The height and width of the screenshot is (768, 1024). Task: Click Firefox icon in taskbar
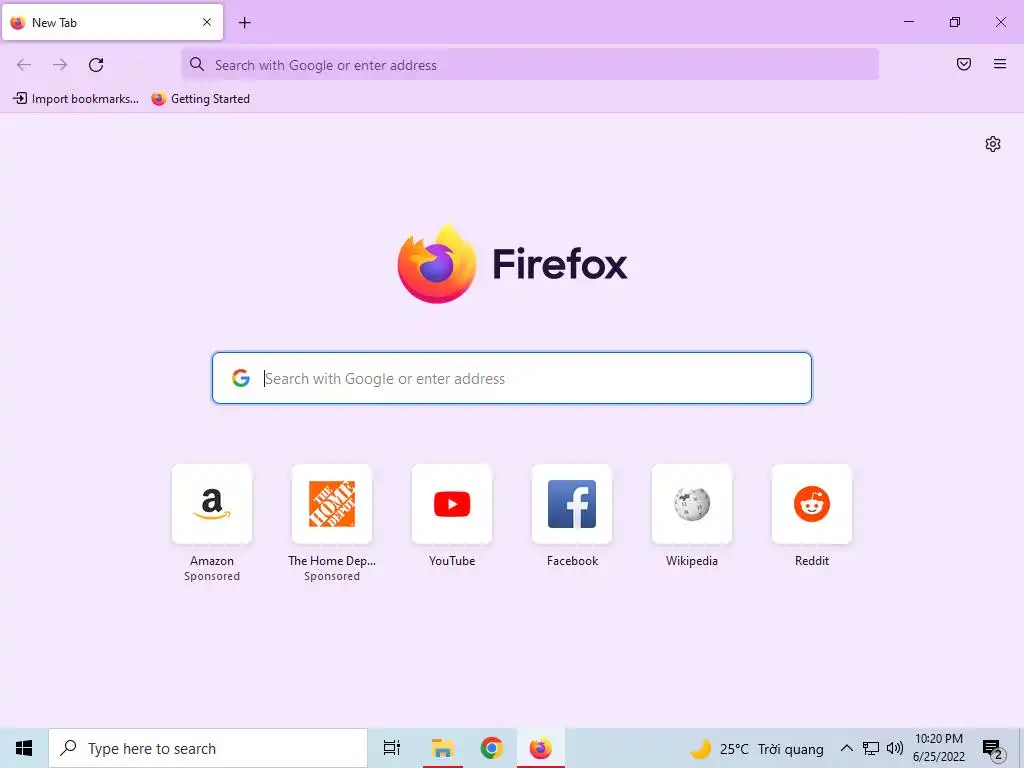click(x=540, y=748)
